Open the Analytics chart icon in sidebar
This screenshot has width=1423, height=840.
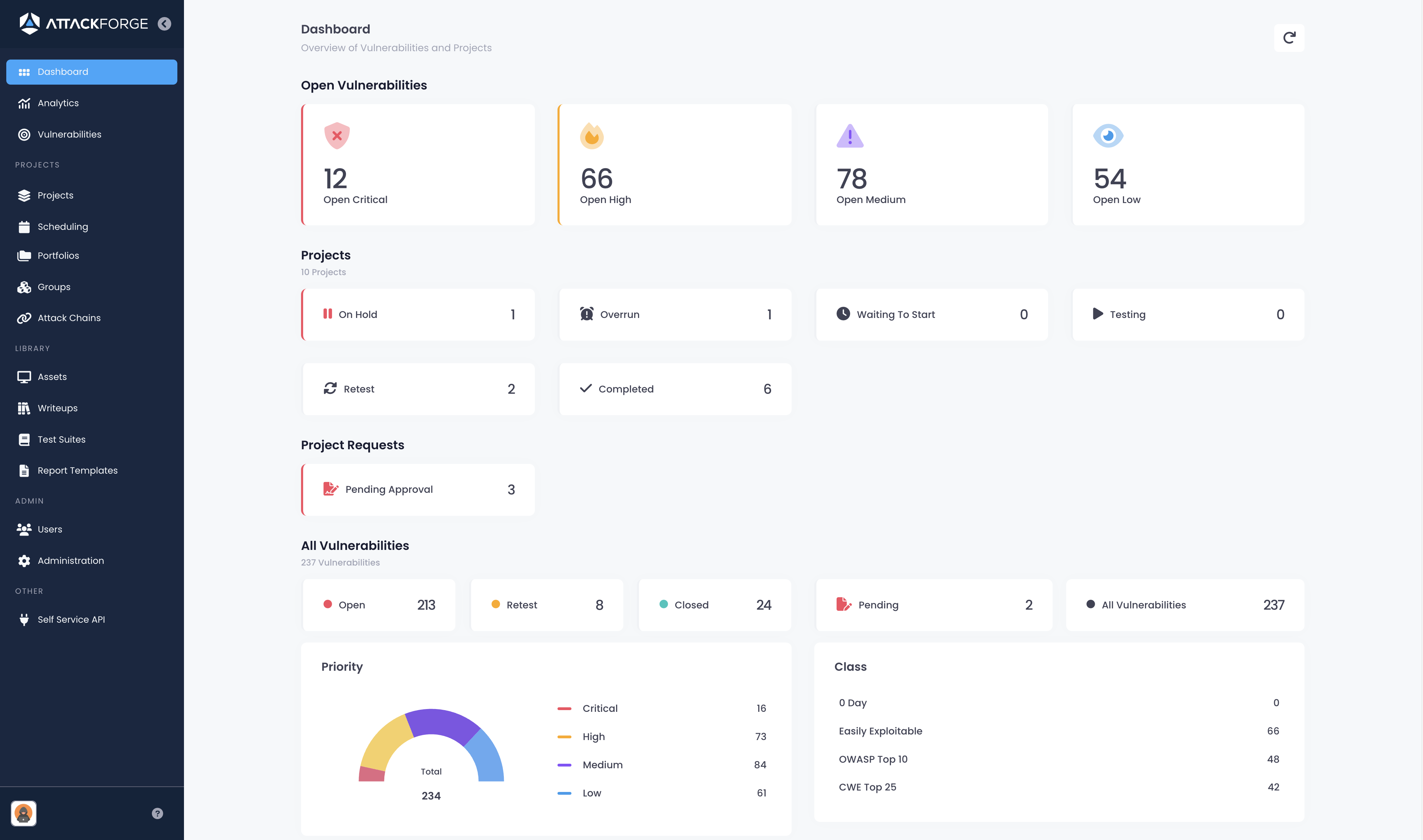tap(24, 103)
